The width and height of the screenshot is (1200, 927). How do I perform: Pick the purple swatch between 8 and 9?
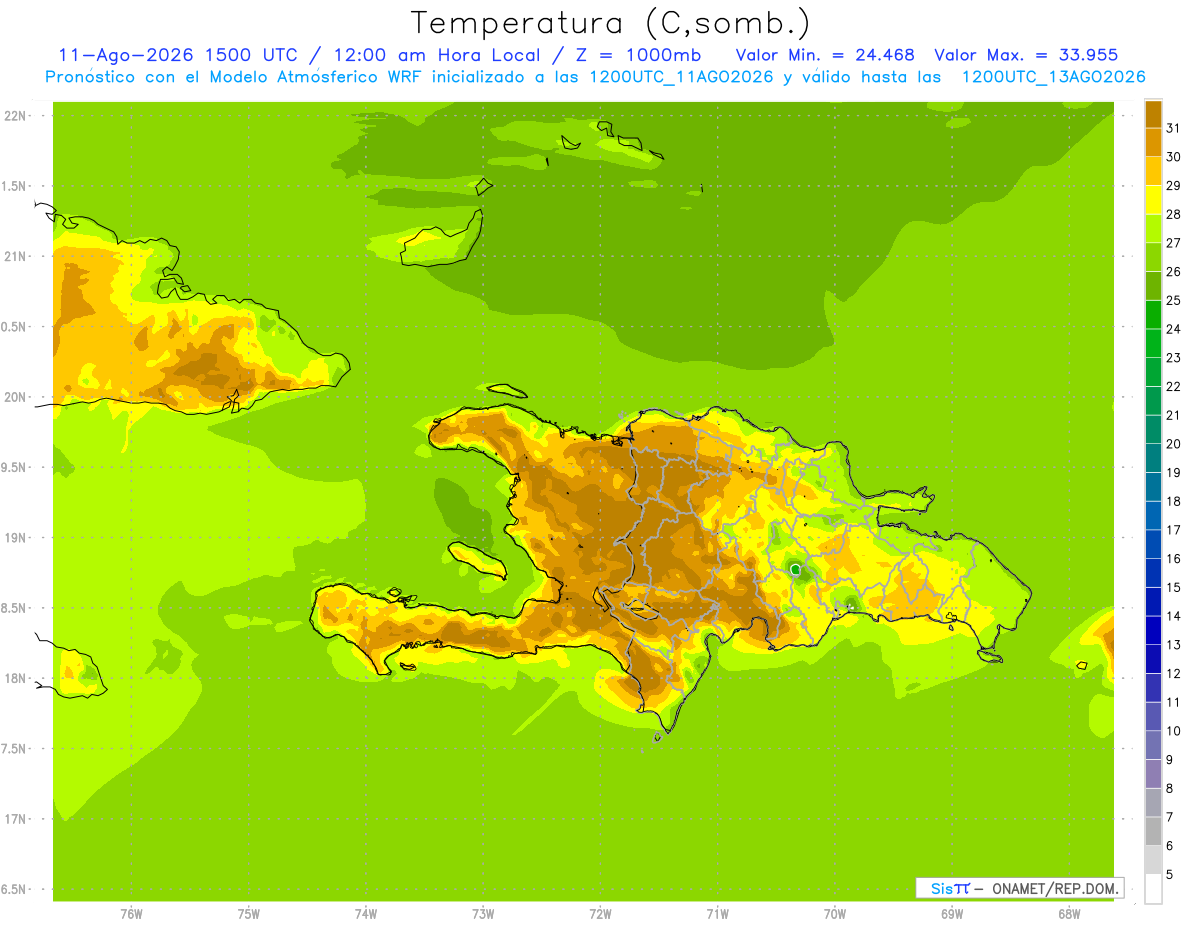[1153, 774]
